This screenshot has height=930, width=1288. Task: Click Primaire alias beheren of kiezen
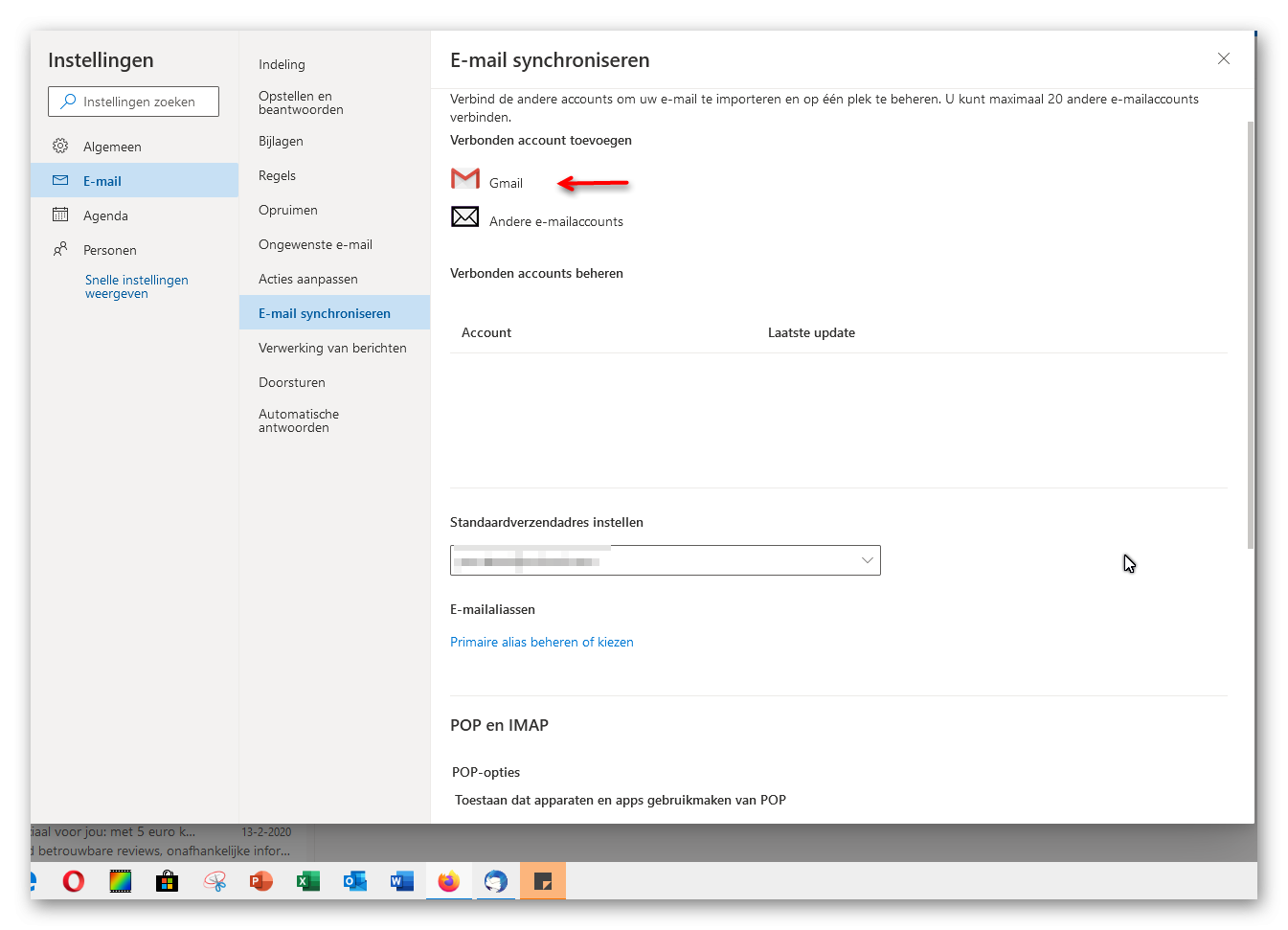[x=542, y=642]
